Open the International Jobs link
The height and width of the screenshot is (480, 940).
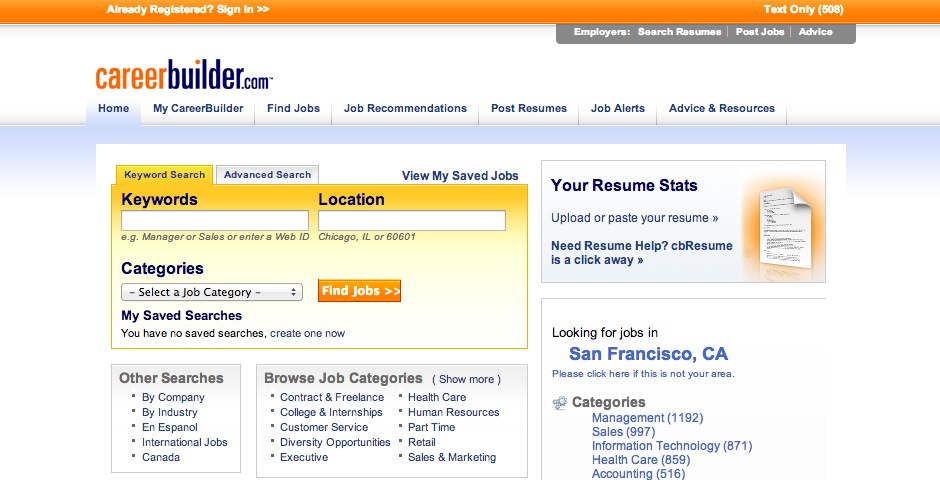click(185, 442)
